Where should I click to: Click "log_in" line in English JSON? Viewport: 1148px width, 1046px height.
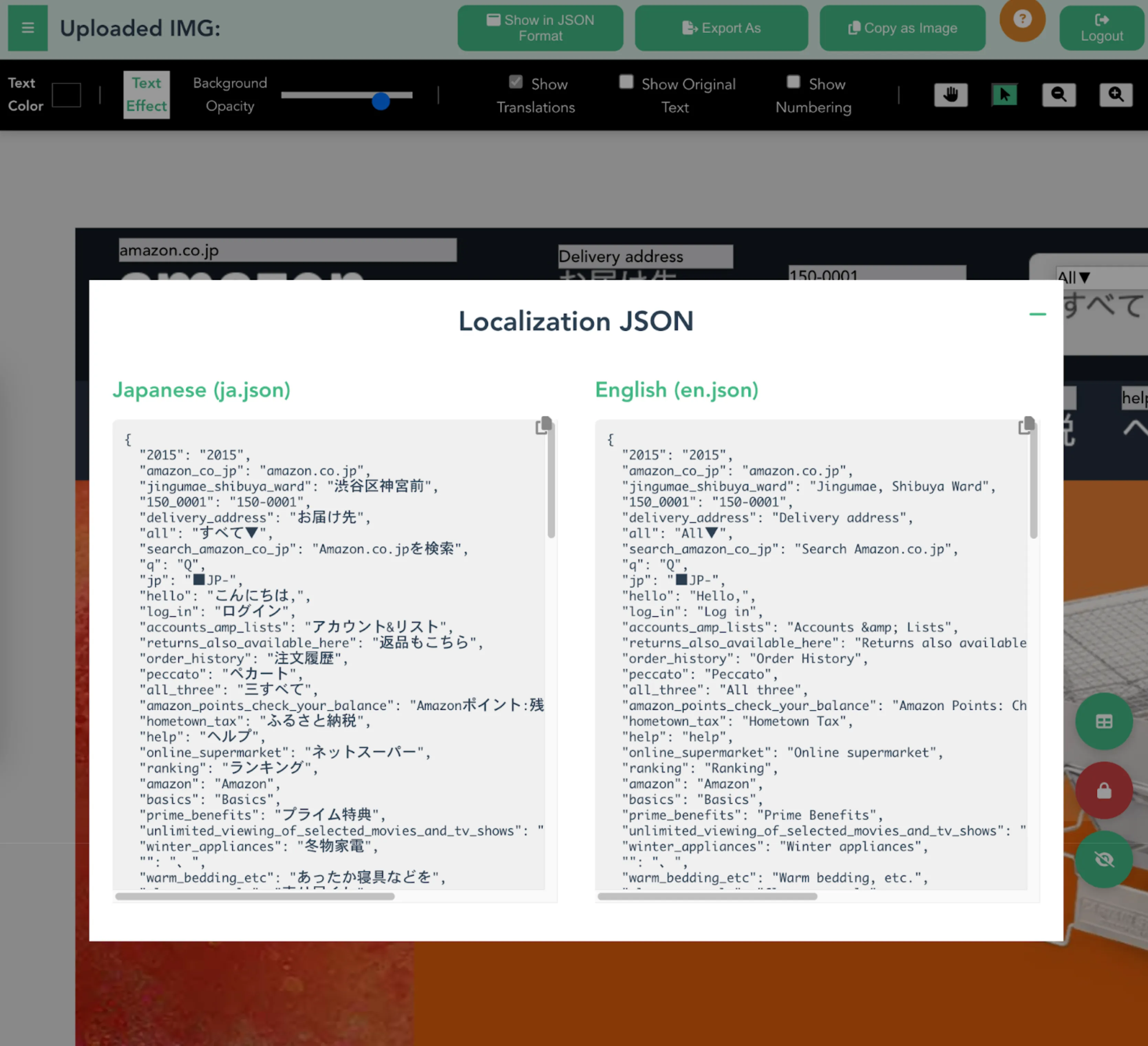pos(692,611)
